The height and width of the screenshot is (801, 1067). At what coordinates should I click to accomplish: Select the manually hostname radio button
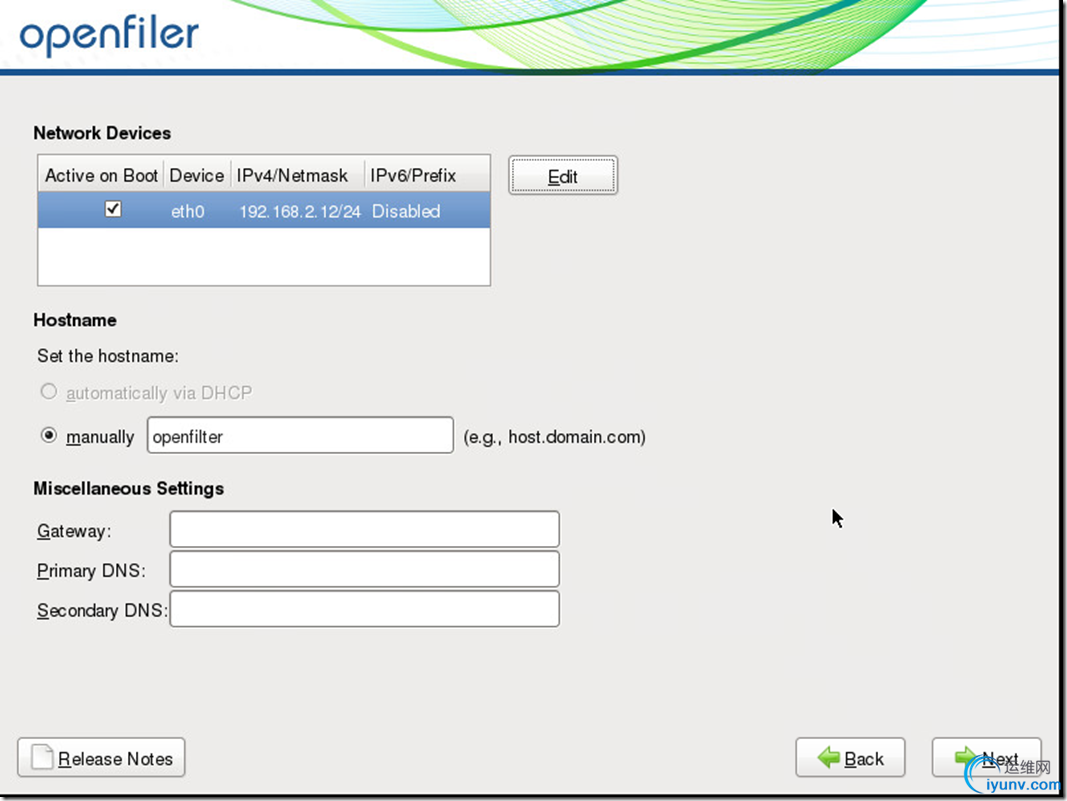pyautogui.click(x=48, y=436)
